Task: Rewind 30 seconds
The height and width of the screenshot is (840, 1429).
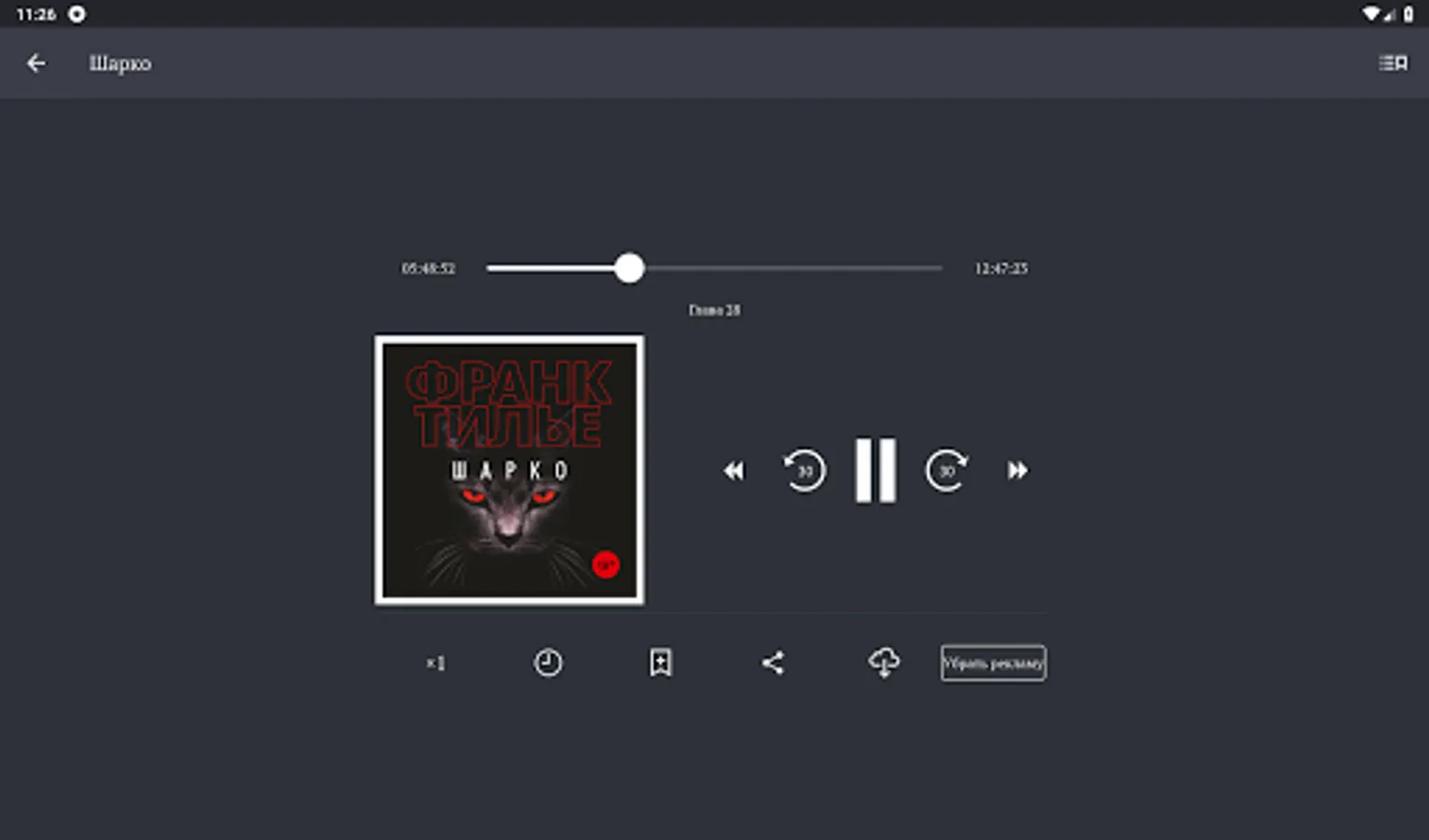Action: click(x=805, y=470)
